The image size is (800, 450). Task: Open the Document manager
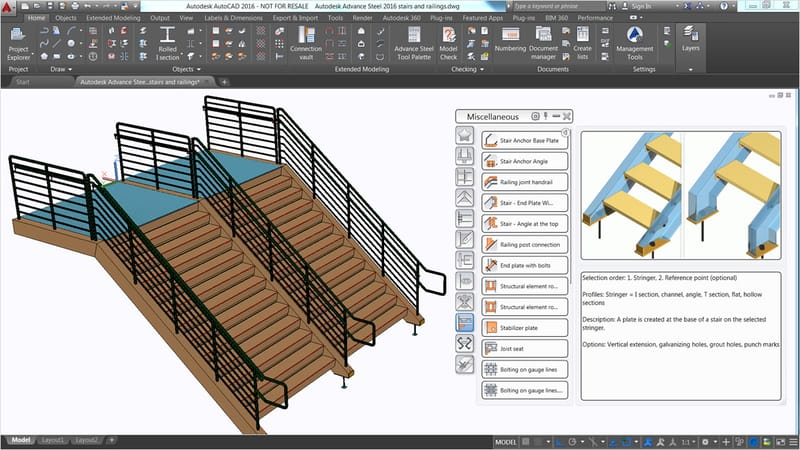coord(543,43)
